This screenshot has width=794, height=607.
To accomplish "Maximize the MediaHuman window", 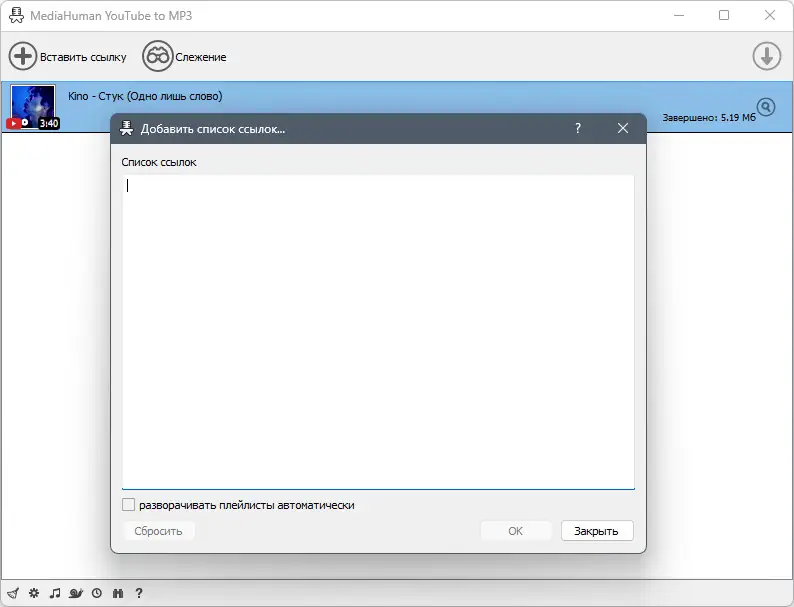I will (724, 15).
